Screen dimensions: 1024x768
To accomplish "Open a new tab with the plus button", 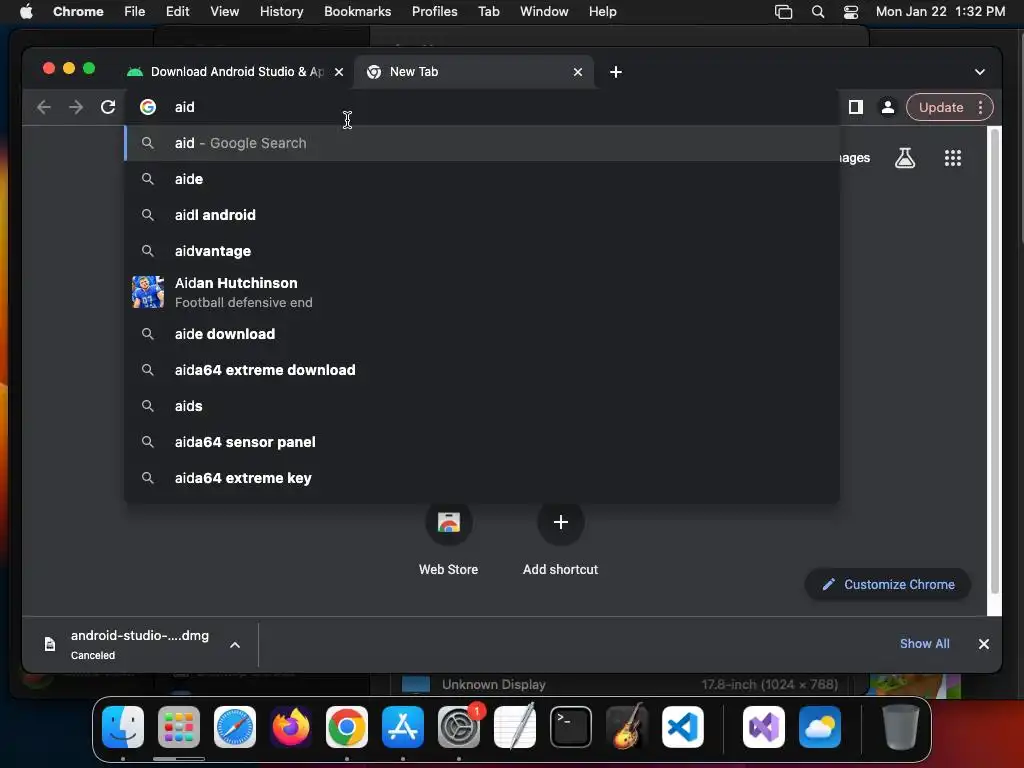I will pos(616,72).
